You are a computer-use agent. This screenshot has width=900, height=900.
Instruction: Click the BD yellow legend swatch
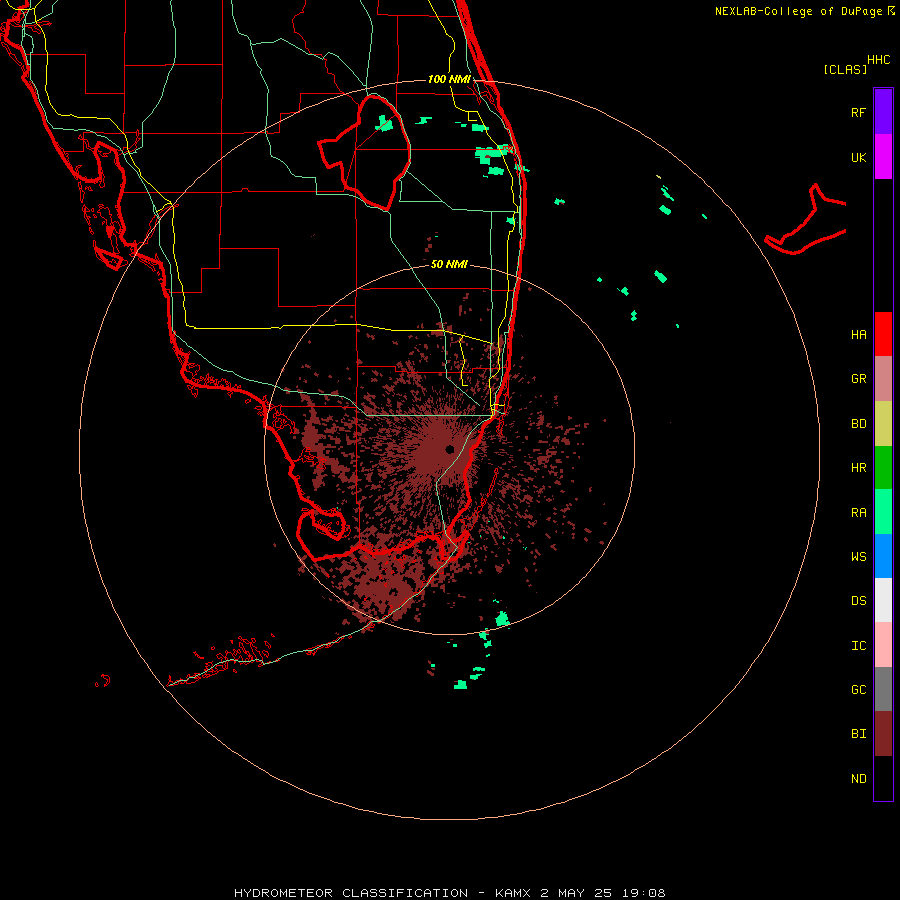click(x=883, y=424)
